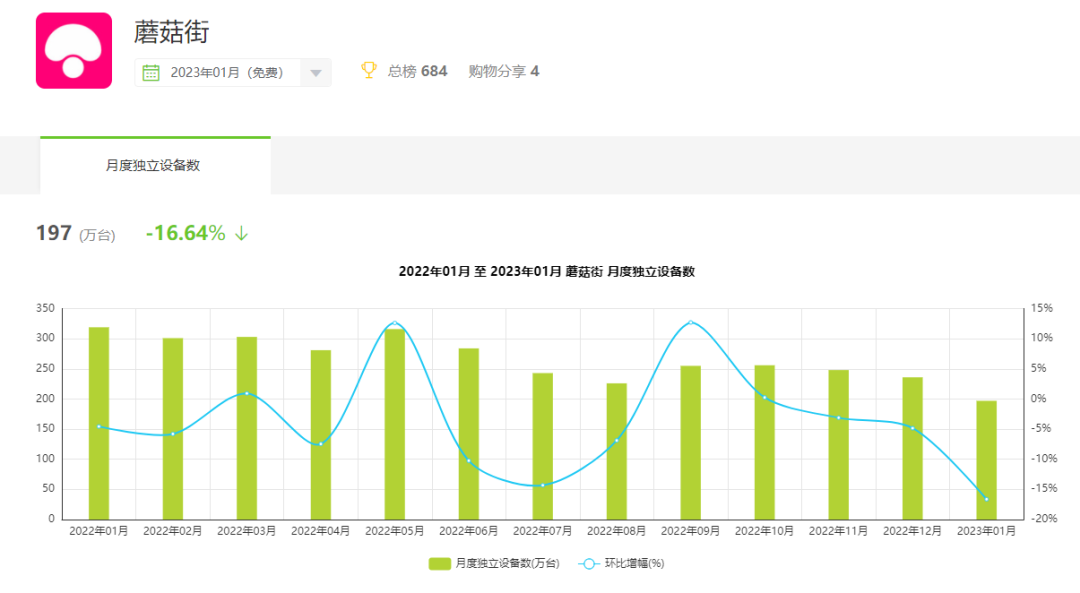Click the green downward arrow trend icon
Viewport: 1080px width, 593px height.
241,233
